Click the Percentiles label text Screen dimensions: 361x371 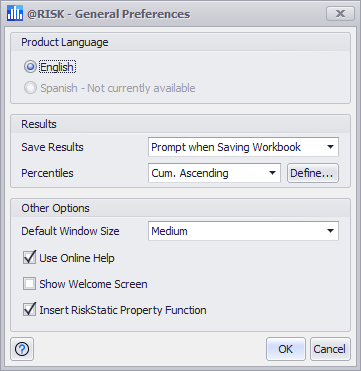coord(47,173)
